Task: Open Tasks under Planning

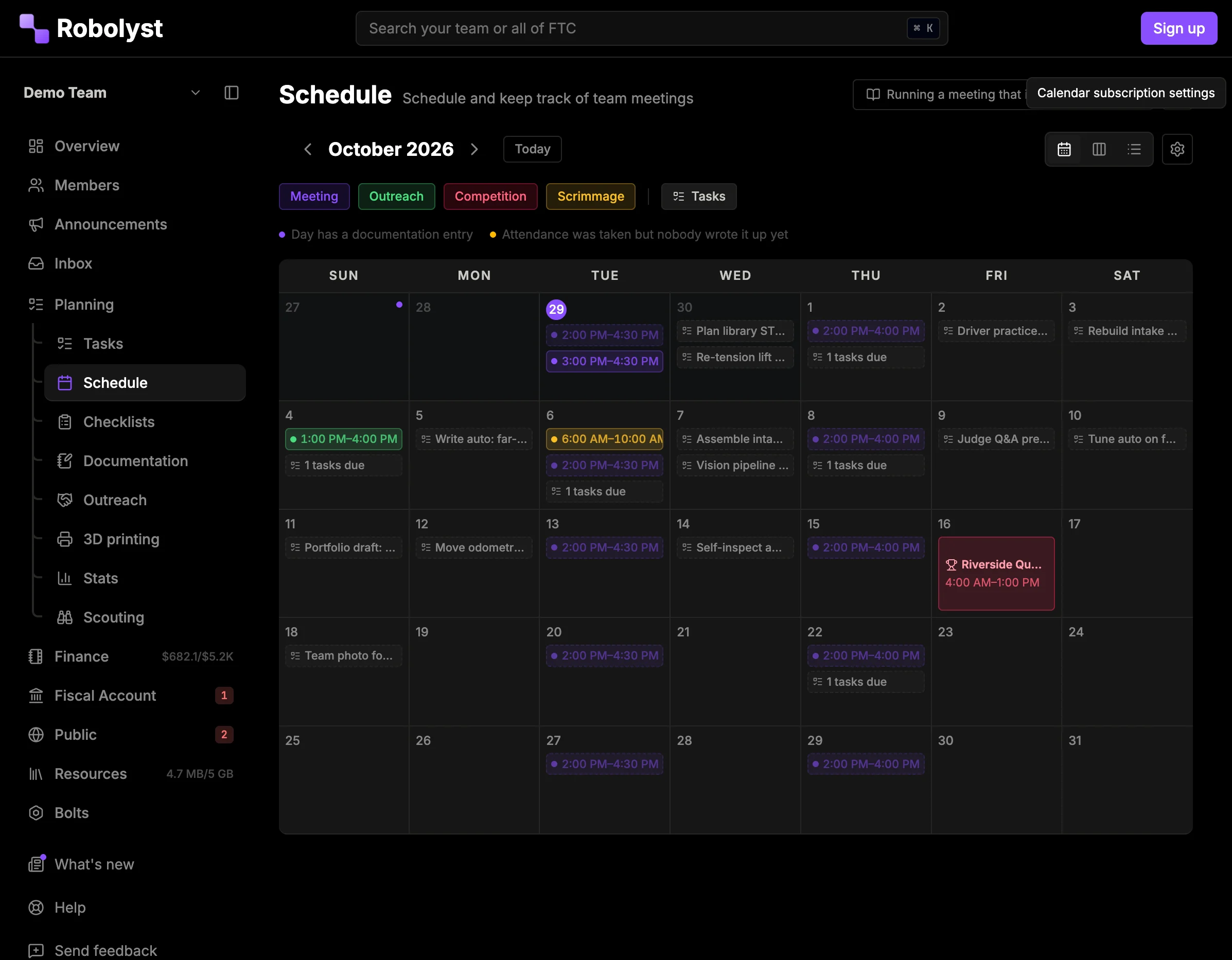Action: [145, 344]
